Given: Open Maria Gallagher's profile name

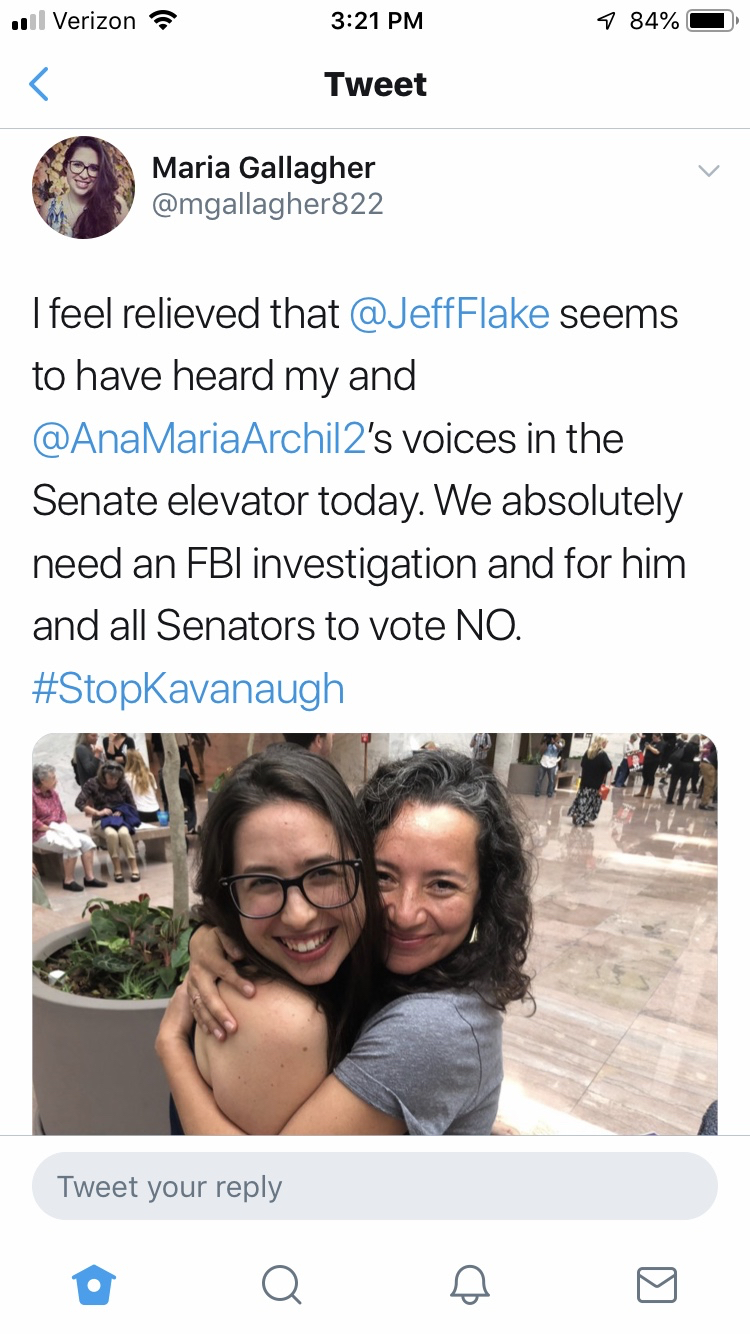Looking at the screenshot, I should pos(263,168).
